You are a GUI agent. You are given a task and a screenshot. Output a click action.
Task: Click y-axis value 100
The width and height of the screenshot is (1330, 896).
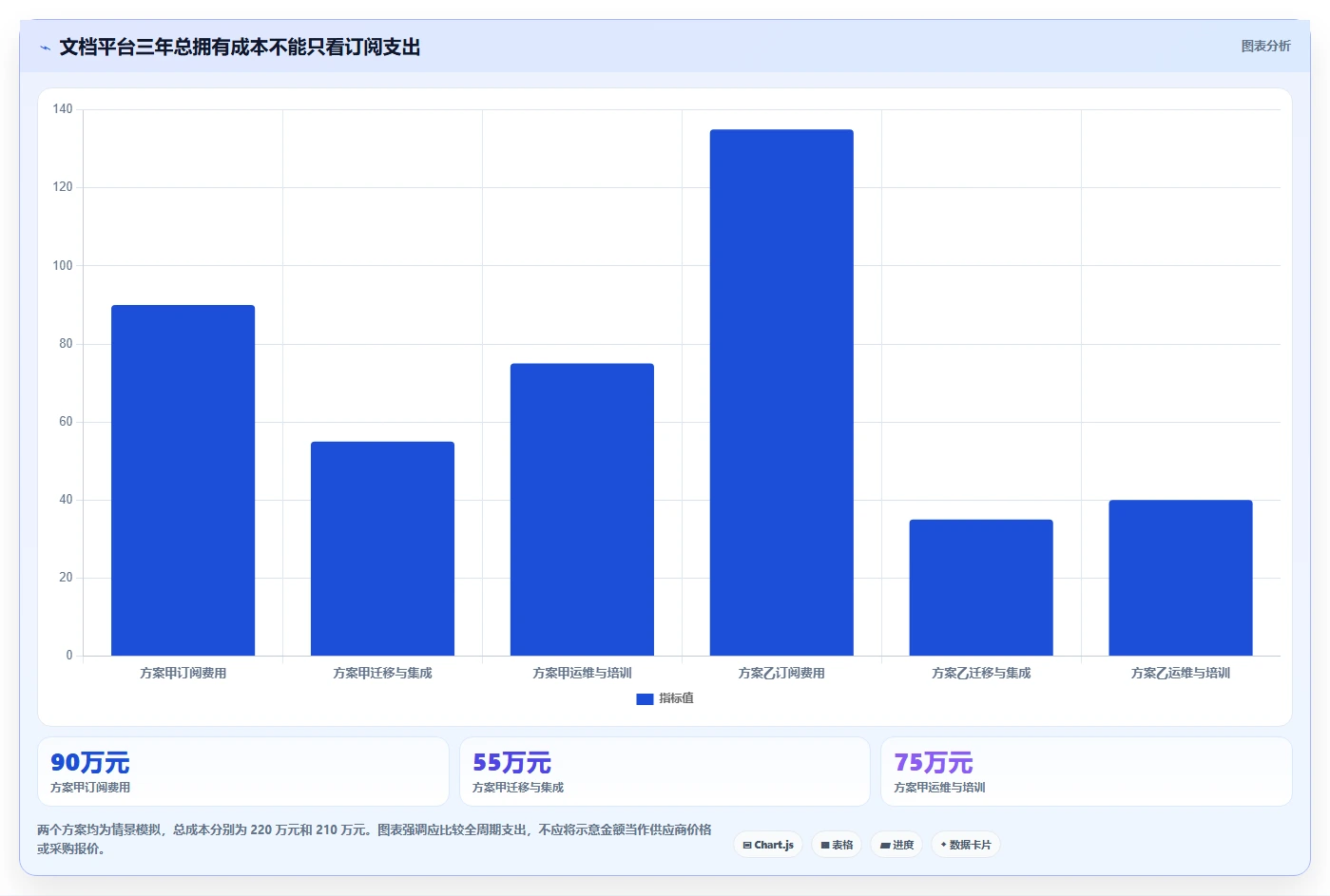point(63,265)
